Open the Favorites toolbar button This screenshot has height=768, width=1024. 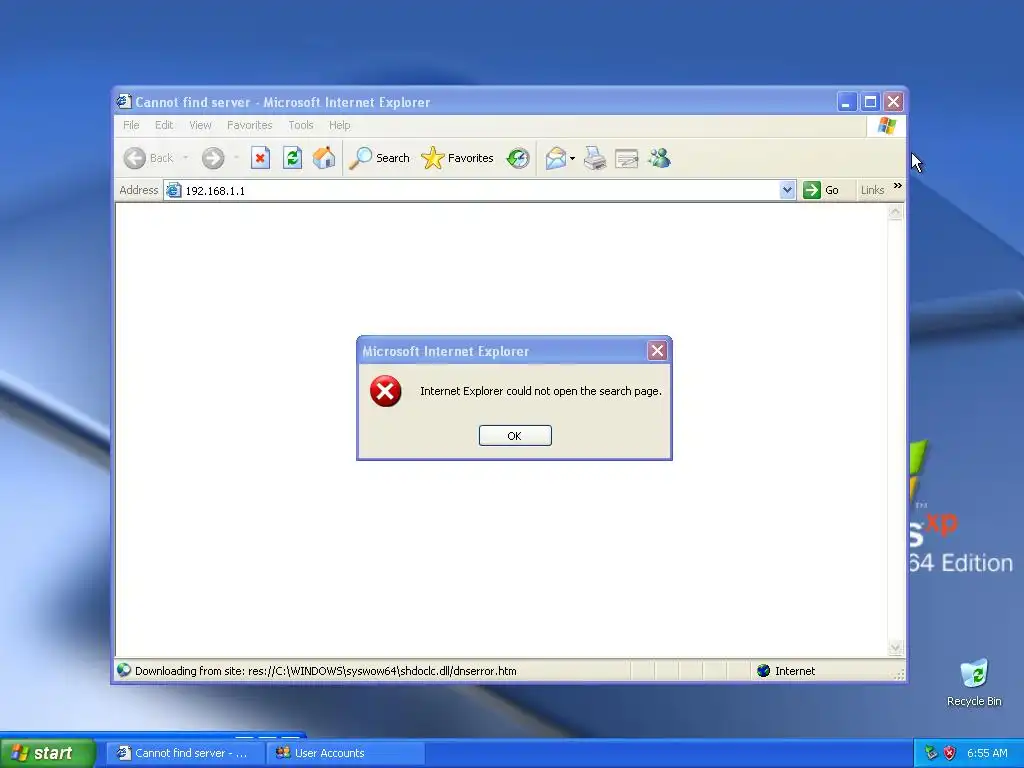click(458, 158)
